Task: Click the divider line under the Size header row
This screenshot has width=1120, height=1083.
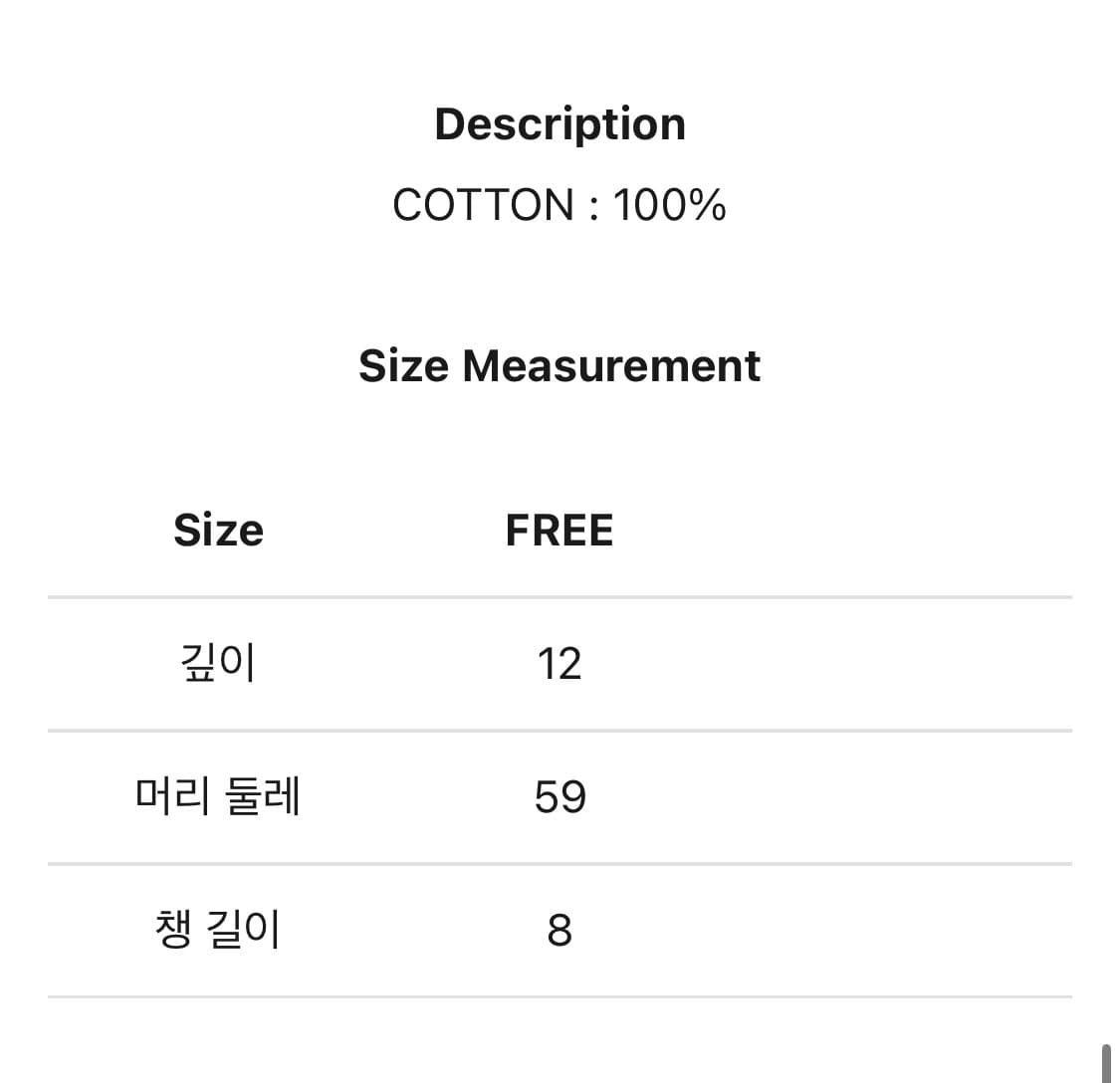Action: [x=560, y=597]
